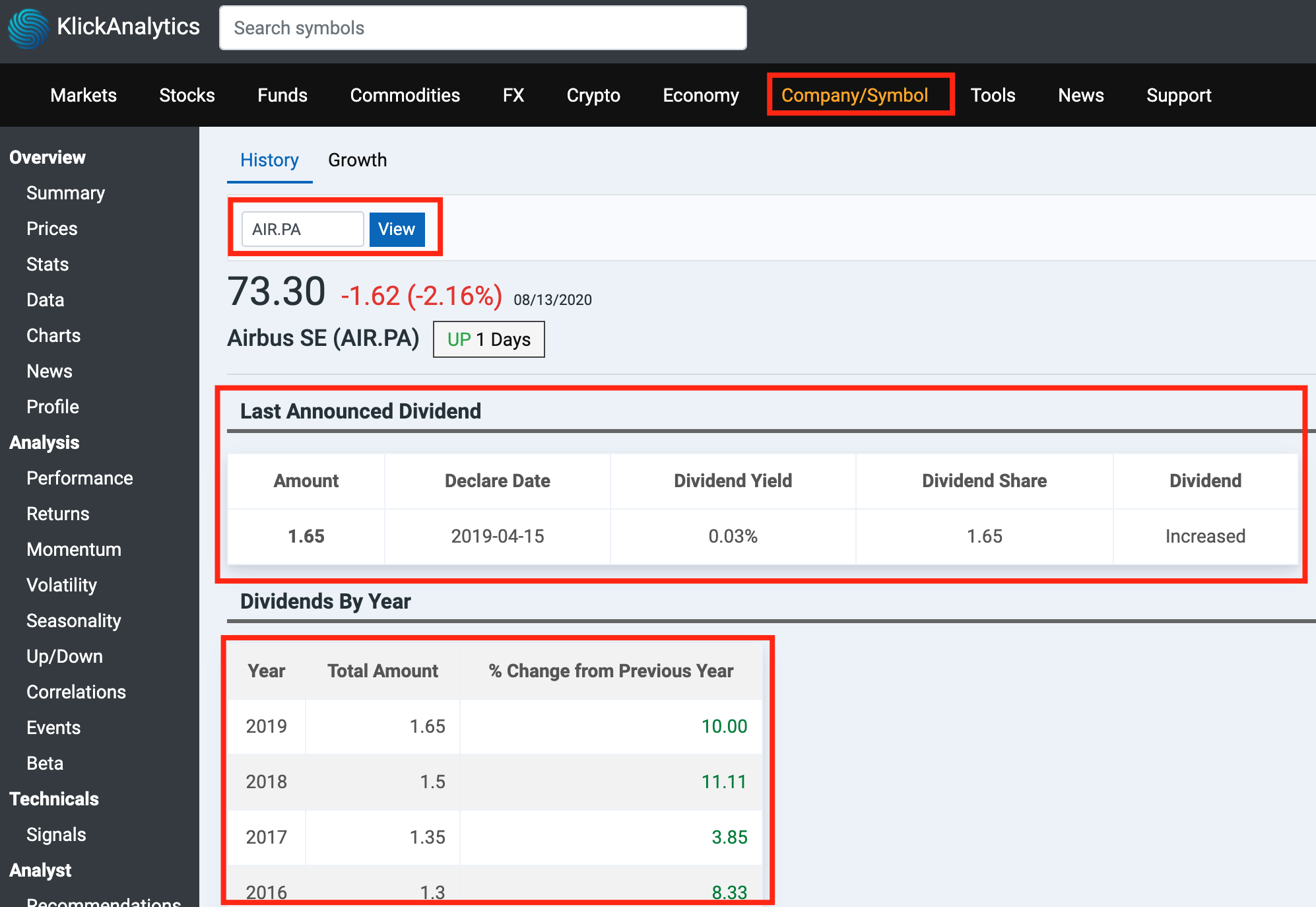Open the Tools menu
The width and height of the screenshot is (1316, 907).
(993, 95)
